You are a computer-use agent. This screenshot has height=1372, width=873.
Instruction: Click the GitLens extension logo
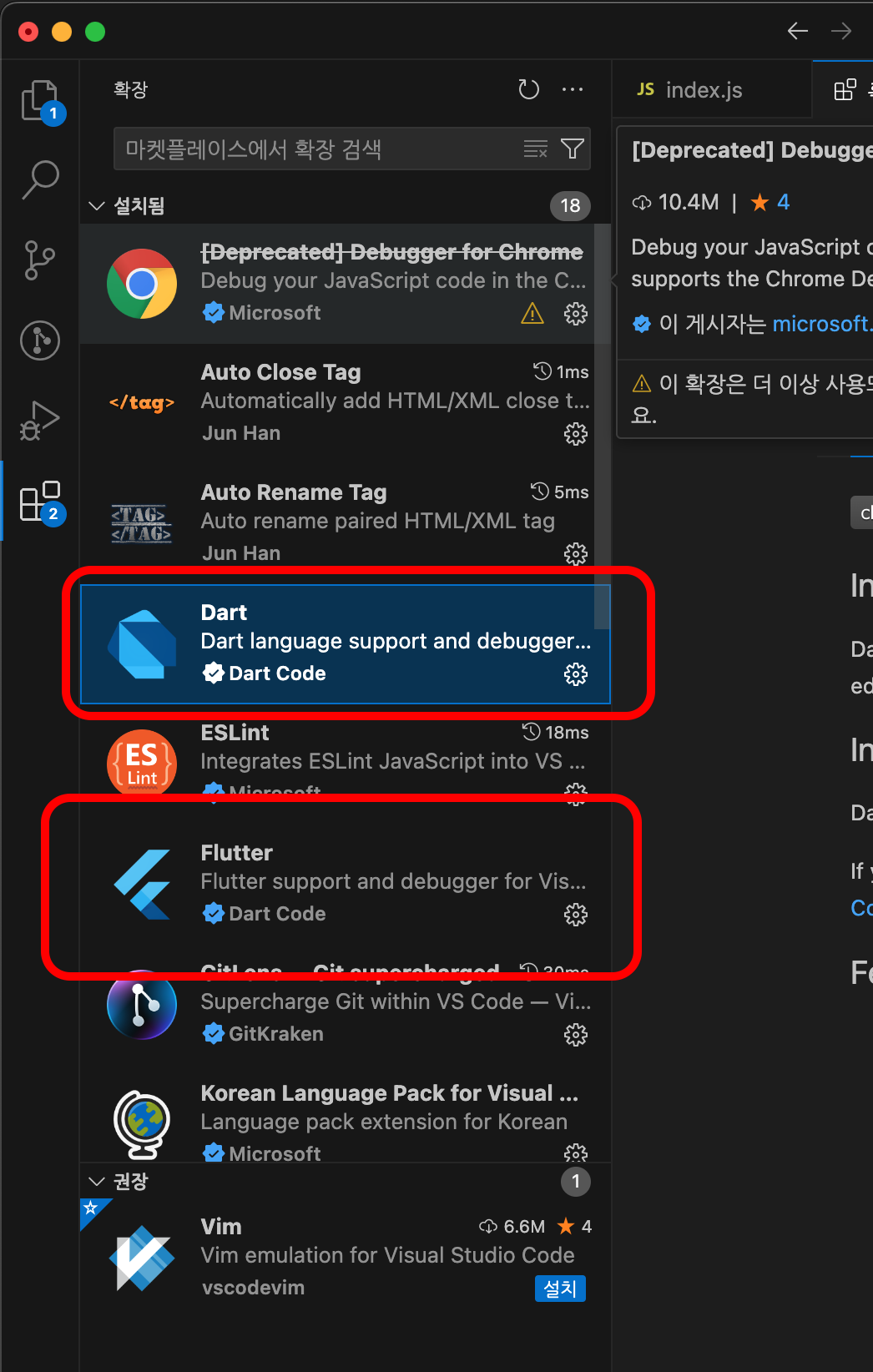click(142, 1005)
